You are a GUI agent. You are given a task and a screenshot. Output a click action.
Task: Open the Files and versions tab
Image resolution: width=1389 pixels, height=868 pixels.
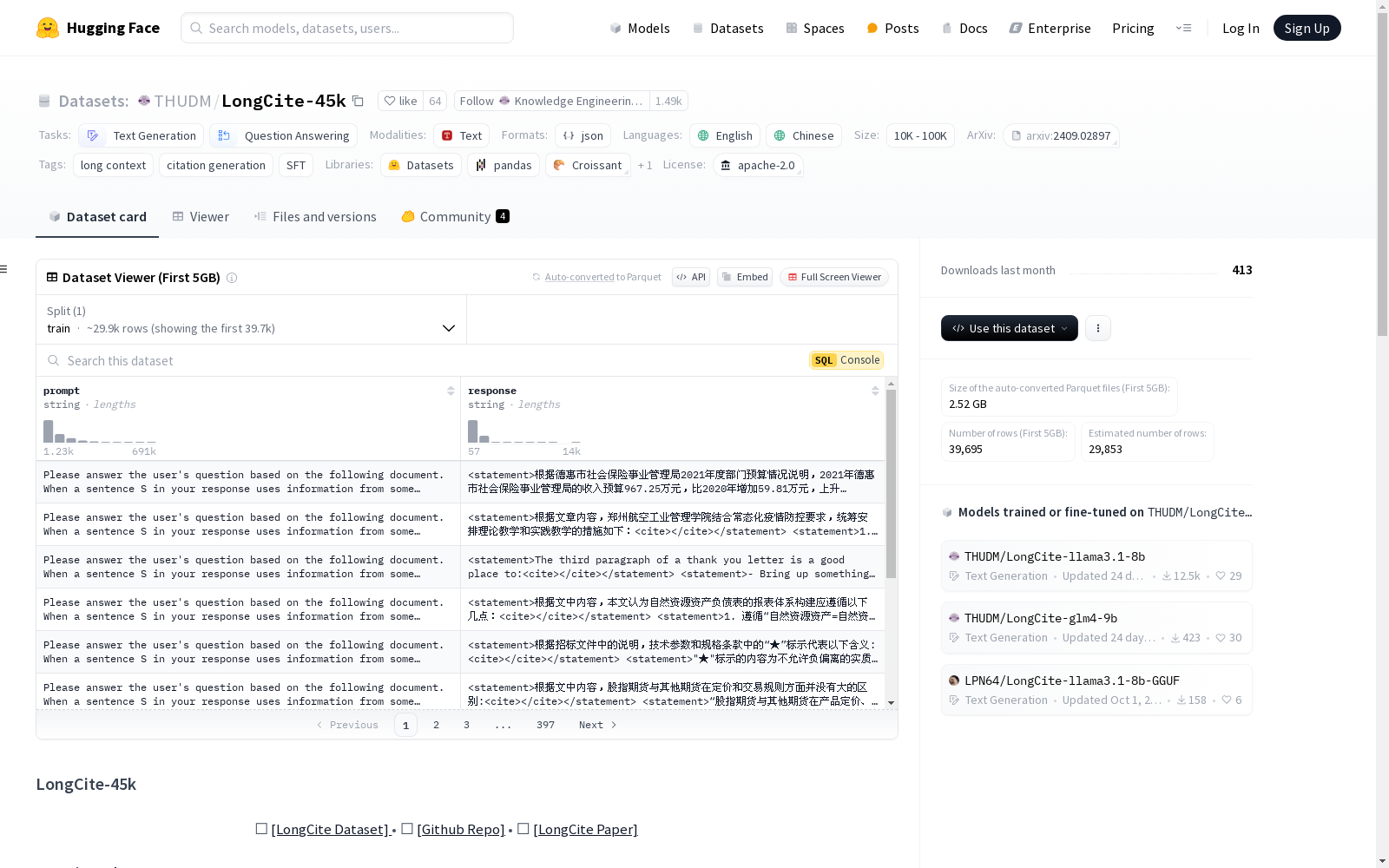[x=315, y=217]
